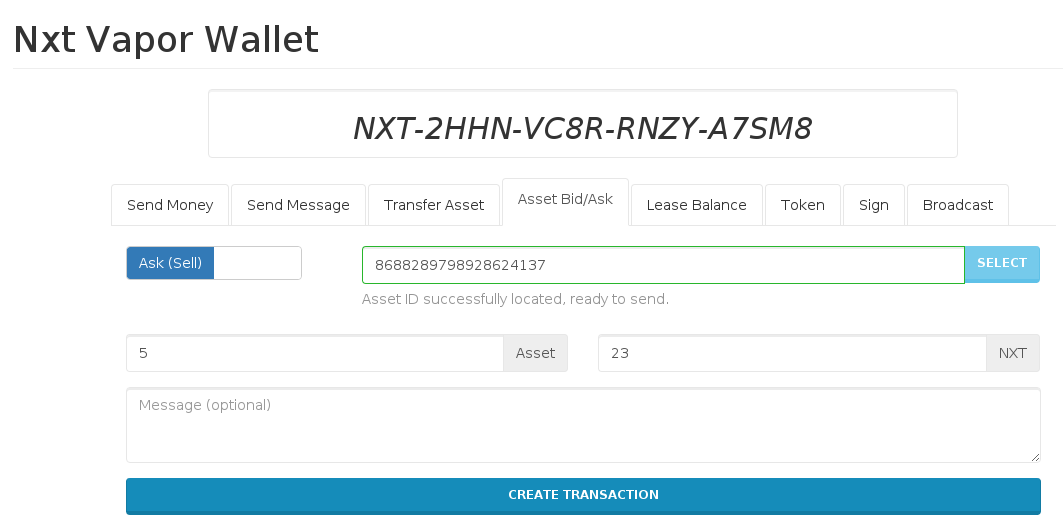Image resolution: width=1063 pixels, height=531 pixels.
Task: Click the Asset unit label addon
Action: coord(536,353)
